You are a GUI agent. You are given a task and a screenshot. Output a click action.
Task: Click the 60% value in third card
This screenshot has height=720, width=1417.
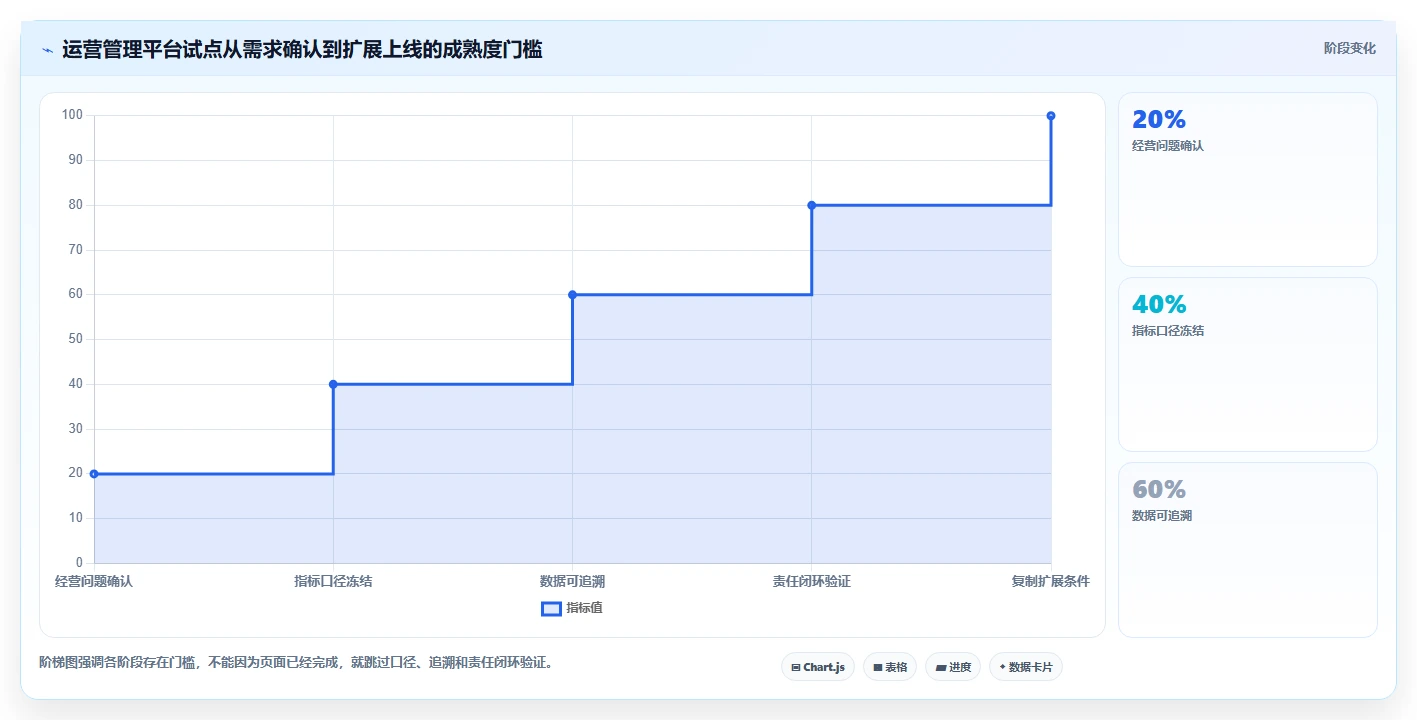coord(1159,490)
